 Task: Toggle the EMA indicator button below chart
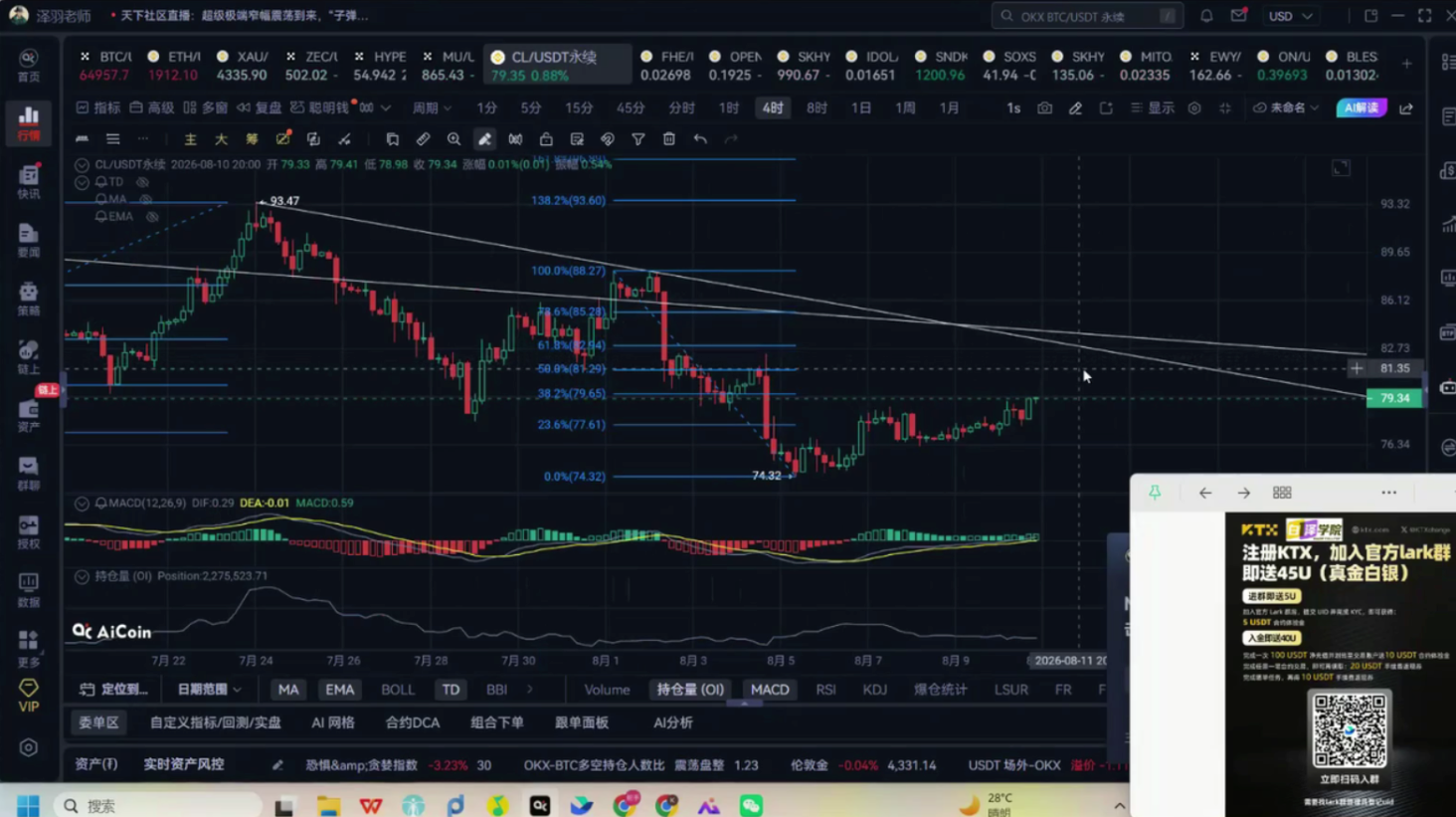[339, 689]
